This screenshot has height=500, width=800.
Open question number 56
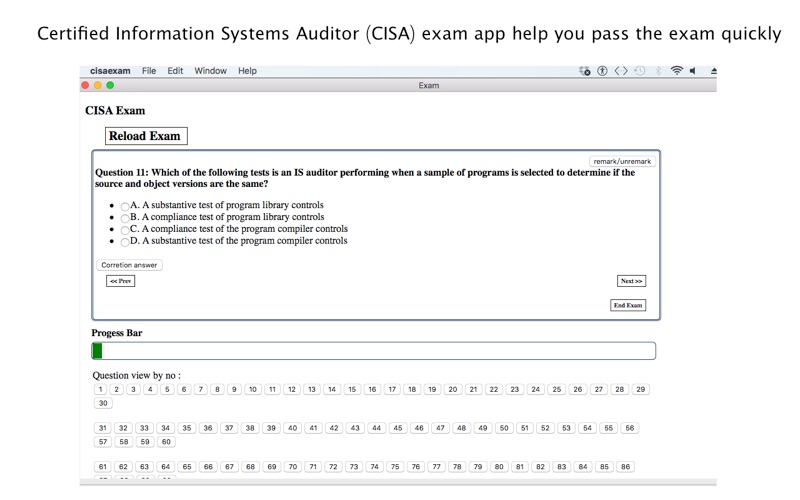pyautogui.click(x=630, y=428)
